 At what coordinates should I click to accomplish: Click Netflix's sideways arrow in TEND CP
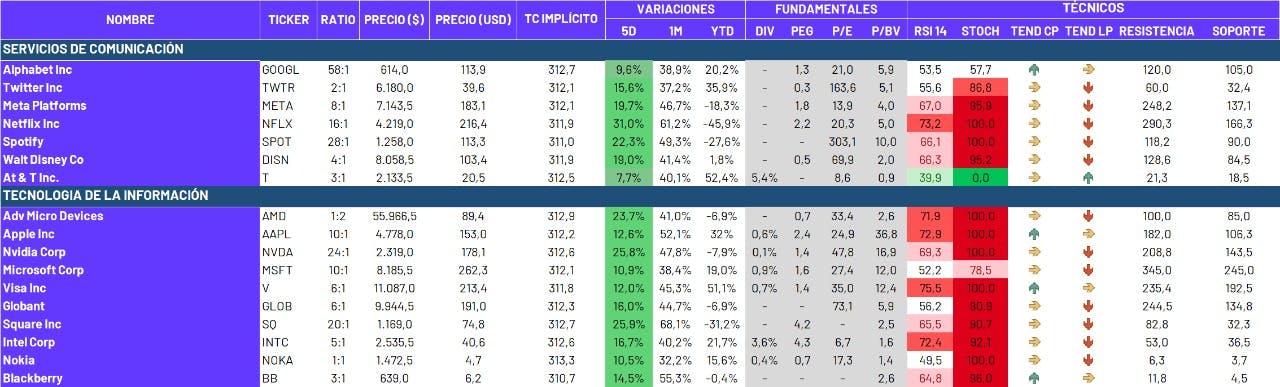point(1035,124)
